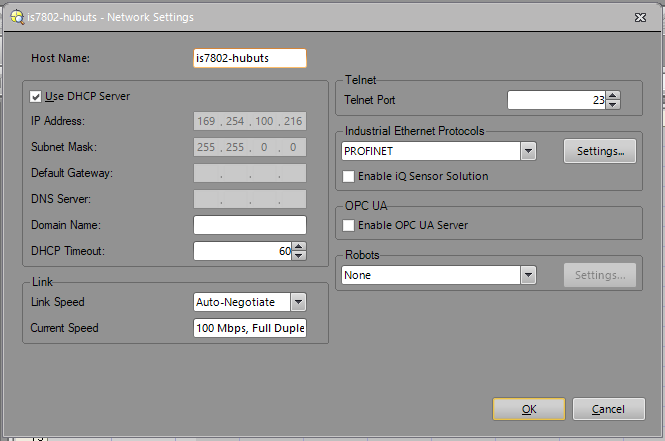665x441 pixels.
Task: Close the Network Settings dialog
Action: click(x=640, y=17)
